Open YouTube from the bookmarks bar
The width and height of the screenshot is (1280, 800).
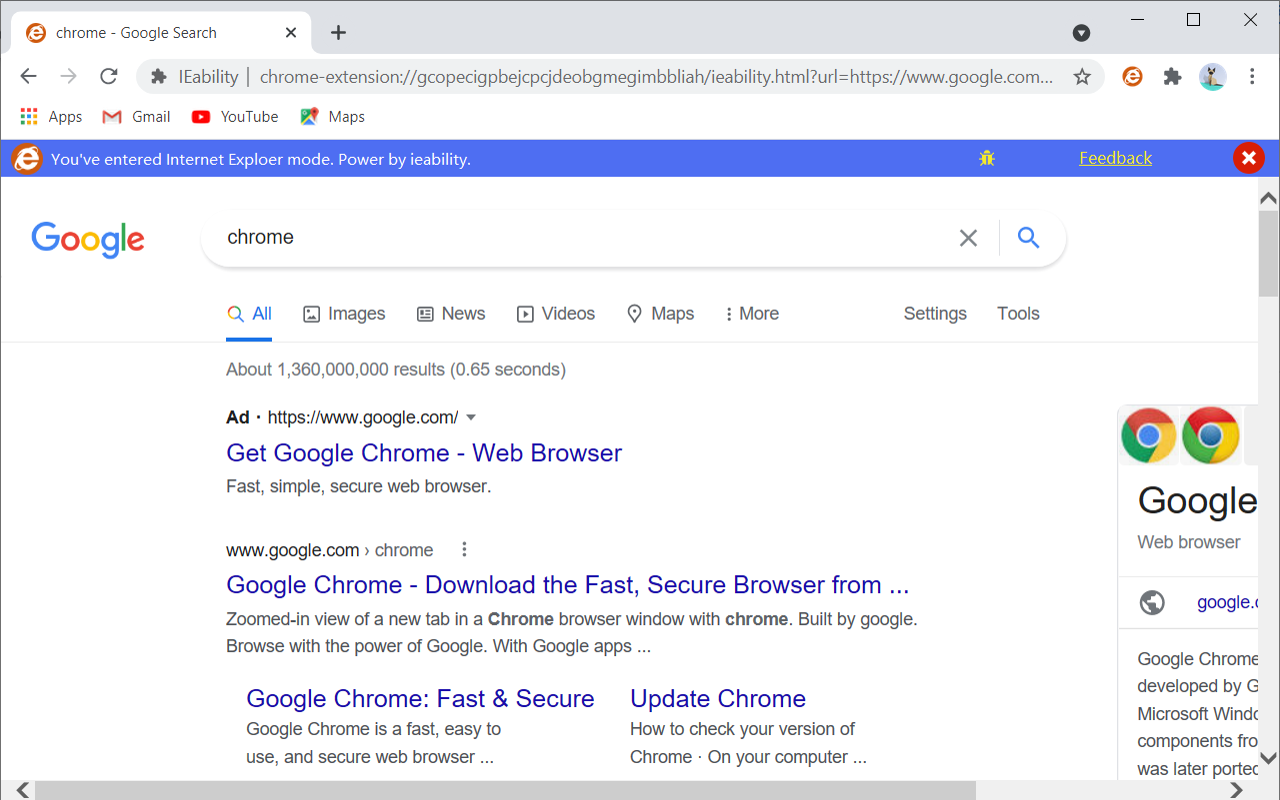click(x=234, y=116)
